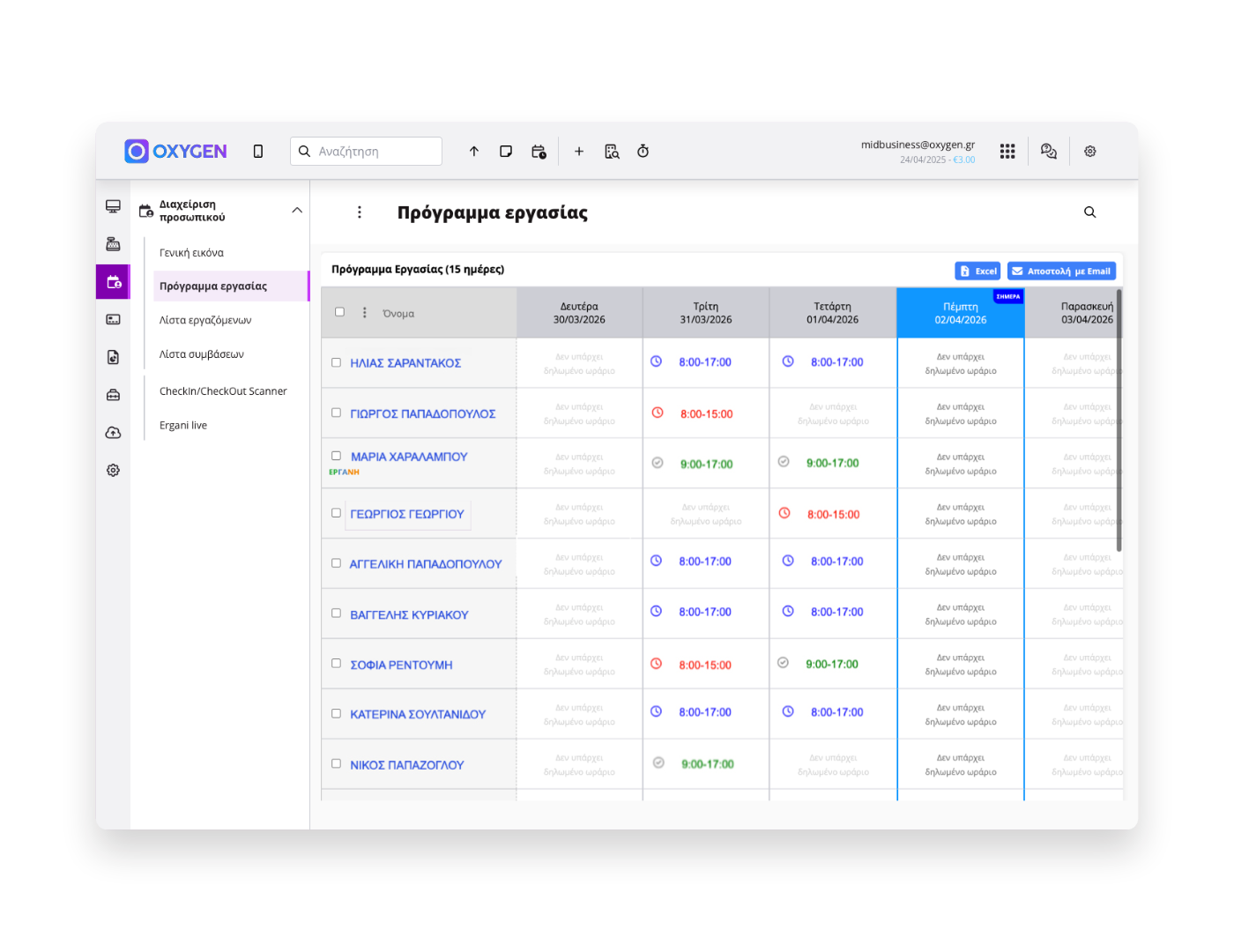This screenshot has height=952, width=1234.
Task: Click the Αποστολή με Email button
Action: click(1061, 271)
